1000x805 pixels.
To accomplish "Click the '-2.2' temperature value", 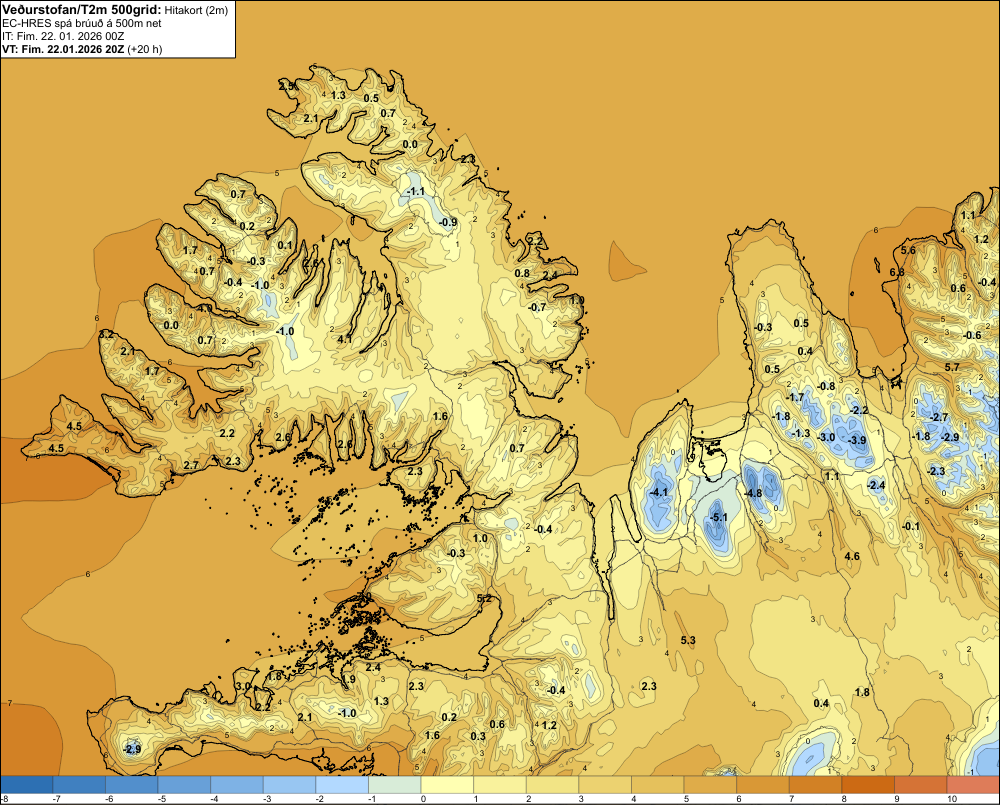I will [x=860, y=410].
